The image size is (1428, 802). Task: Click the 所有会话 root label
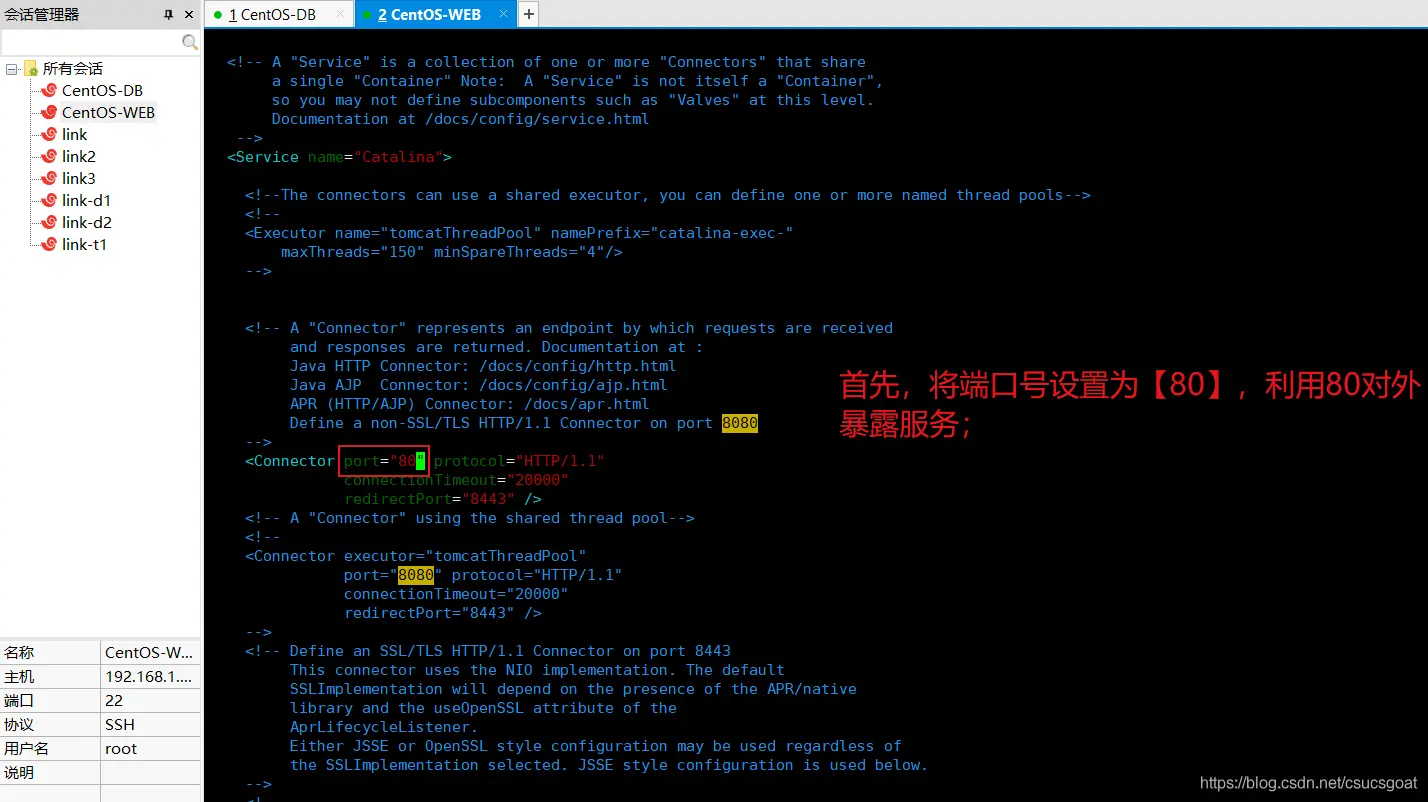(x=73, y=69)
